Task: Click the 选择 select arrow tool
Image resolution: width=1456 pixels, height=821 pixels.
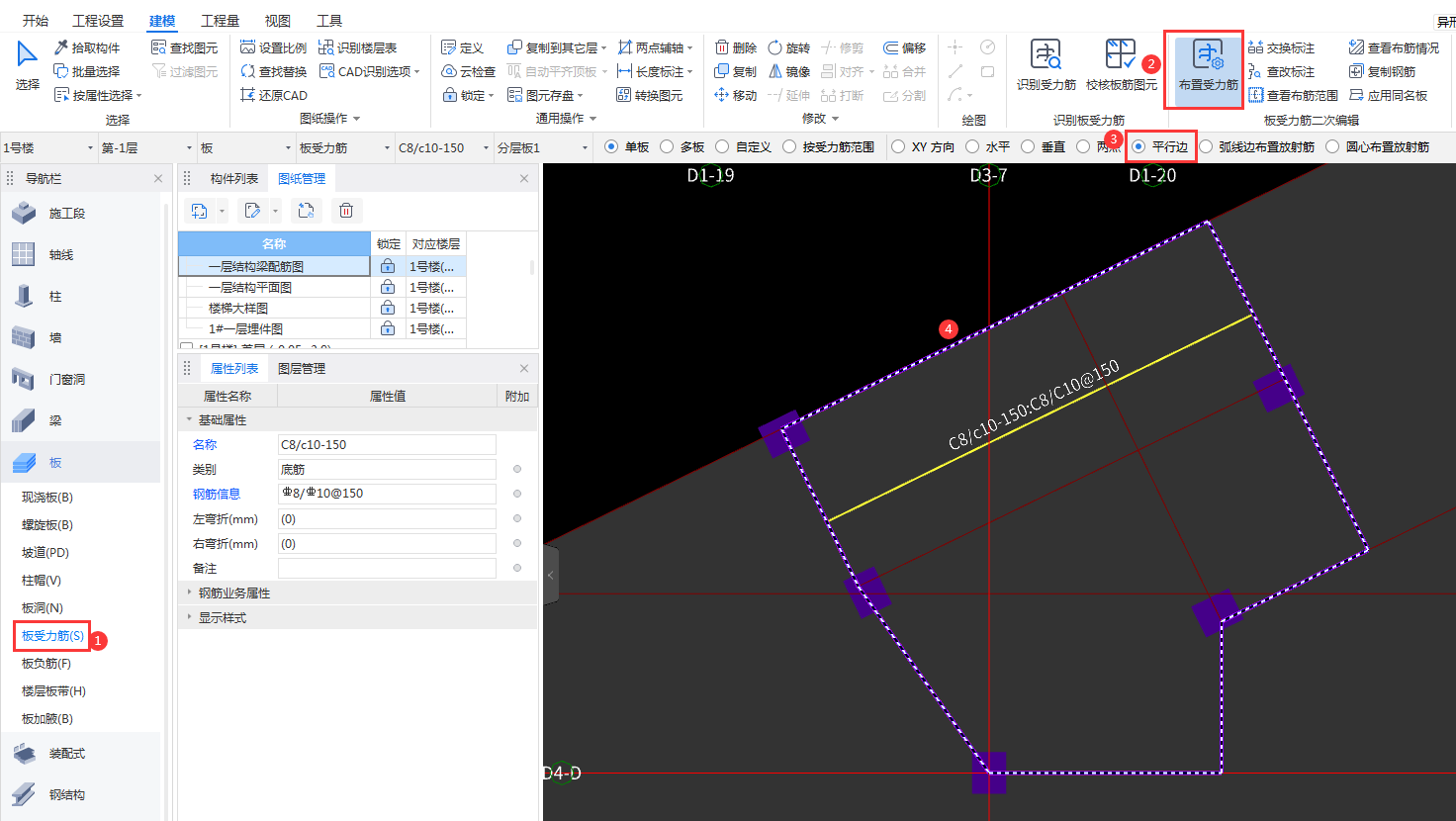Action: click(x=28, y=65)
